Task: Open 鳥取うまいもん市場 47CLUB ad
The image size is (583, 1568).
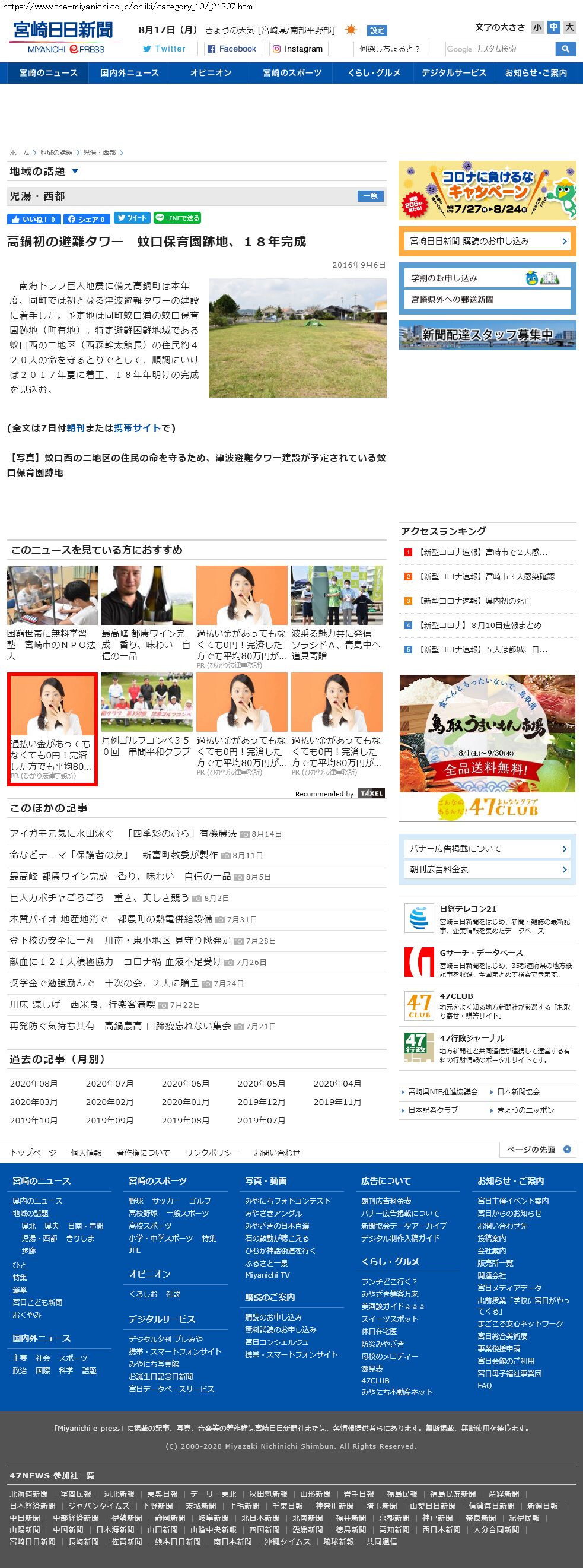Action: point(487,747)
